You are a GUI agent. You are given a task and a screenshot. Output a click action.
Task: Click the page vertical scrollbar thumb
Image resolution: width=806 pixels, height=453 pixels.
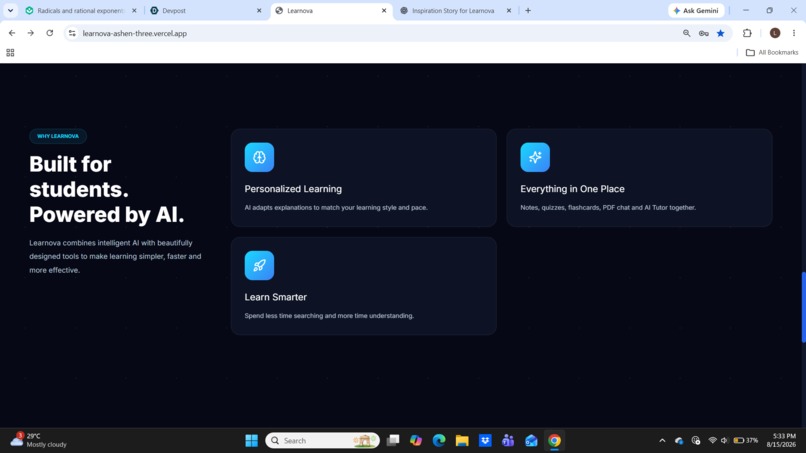(x=803, y=307)
